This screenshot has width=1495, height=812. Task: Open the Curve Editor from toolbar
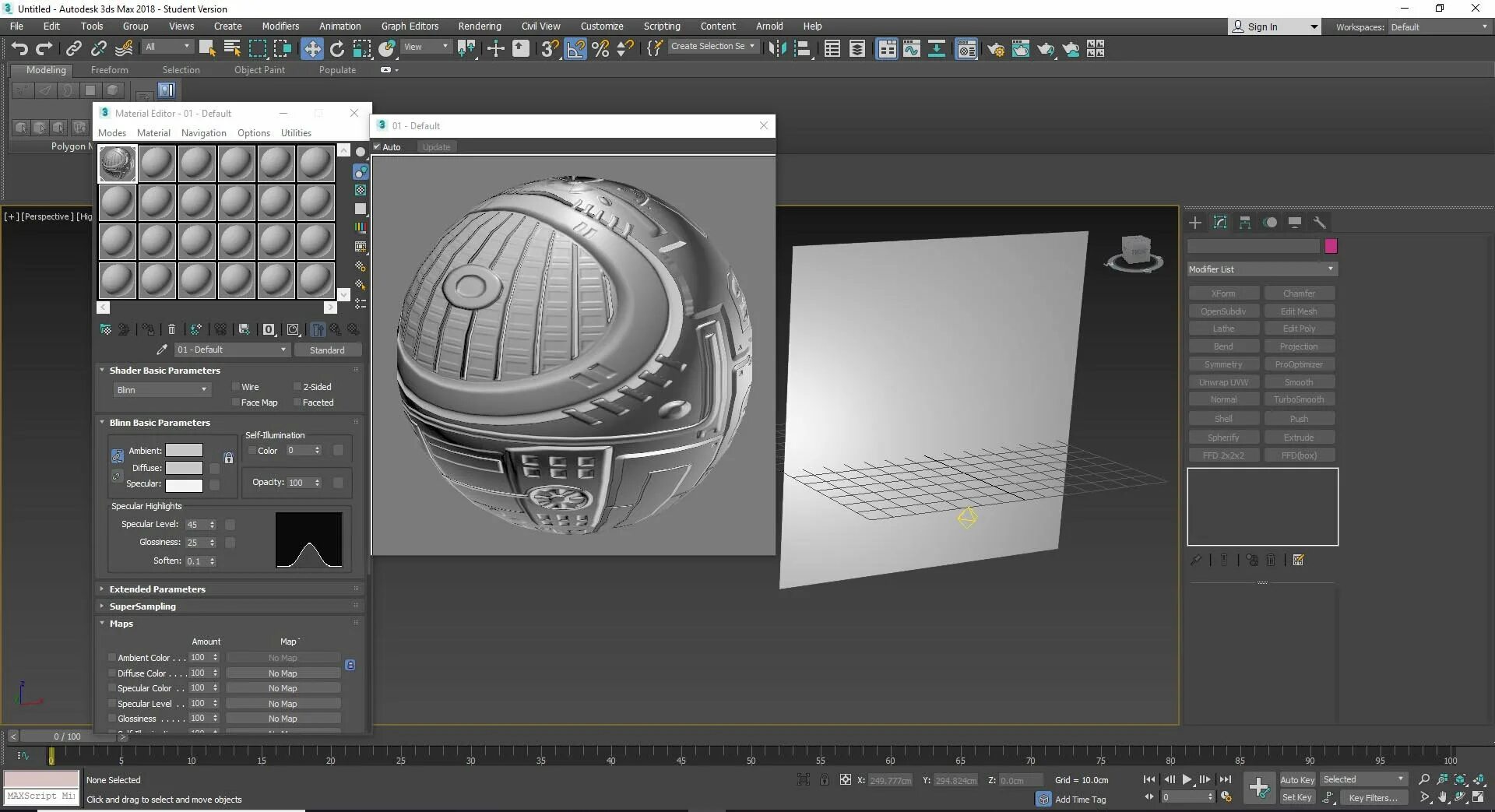pos(911,49)
